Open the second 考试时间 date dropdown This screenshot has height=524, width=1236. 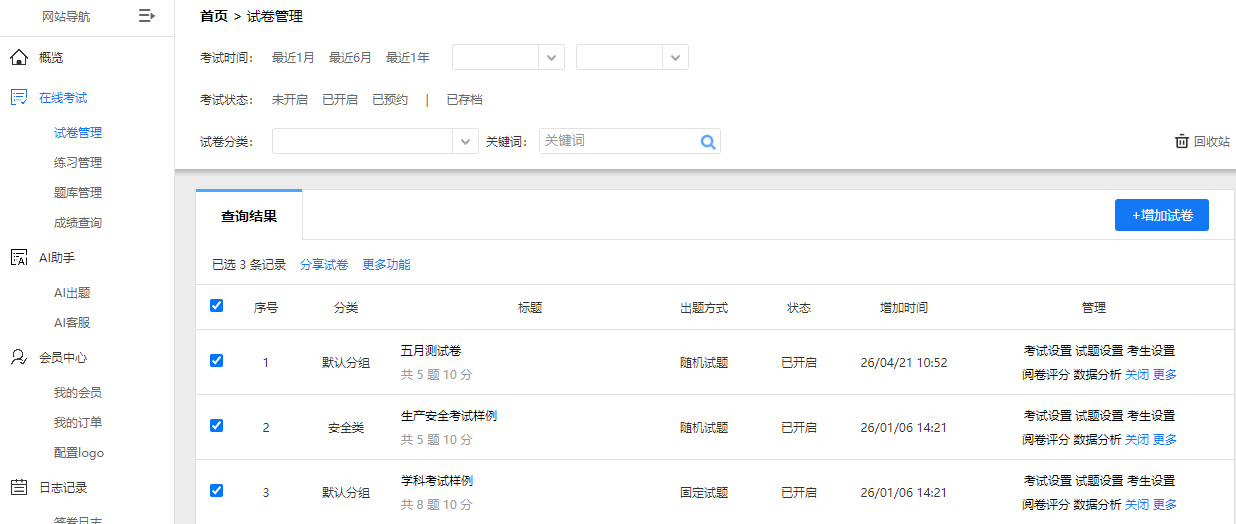click(632, 57)
